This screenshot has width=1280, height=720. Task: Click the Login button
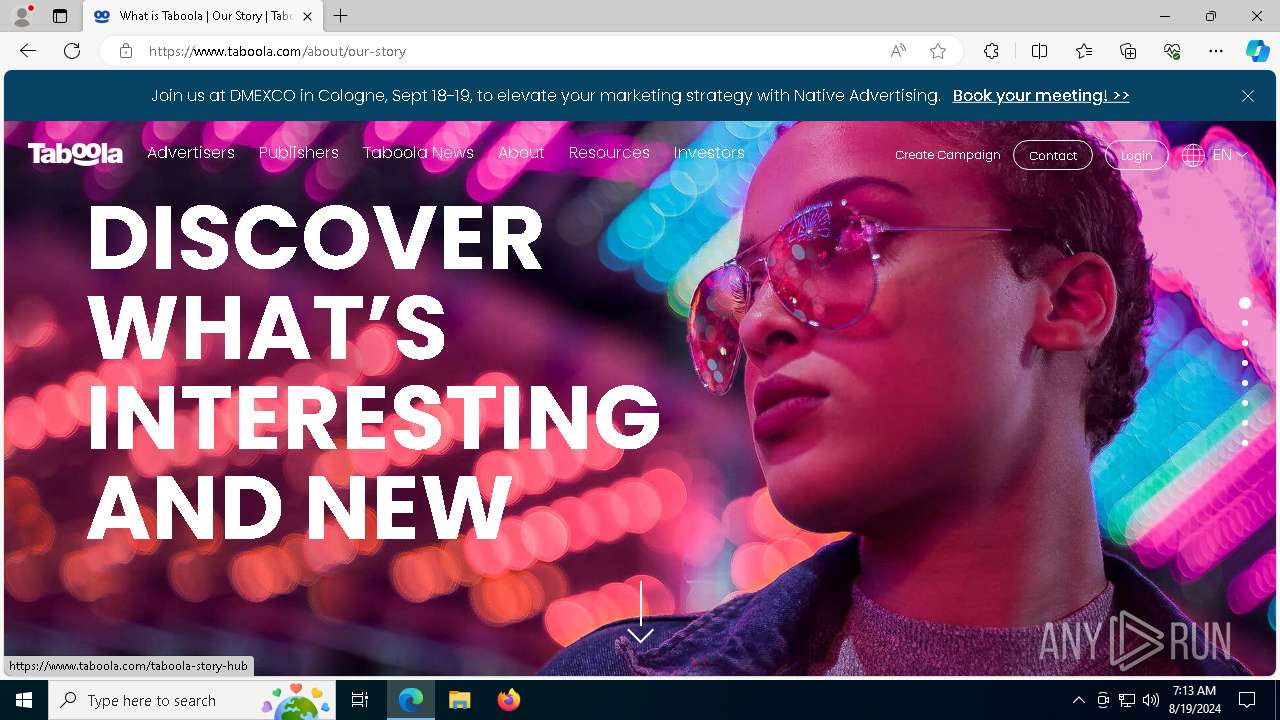pyautogui.click(x=1136, y=155)
